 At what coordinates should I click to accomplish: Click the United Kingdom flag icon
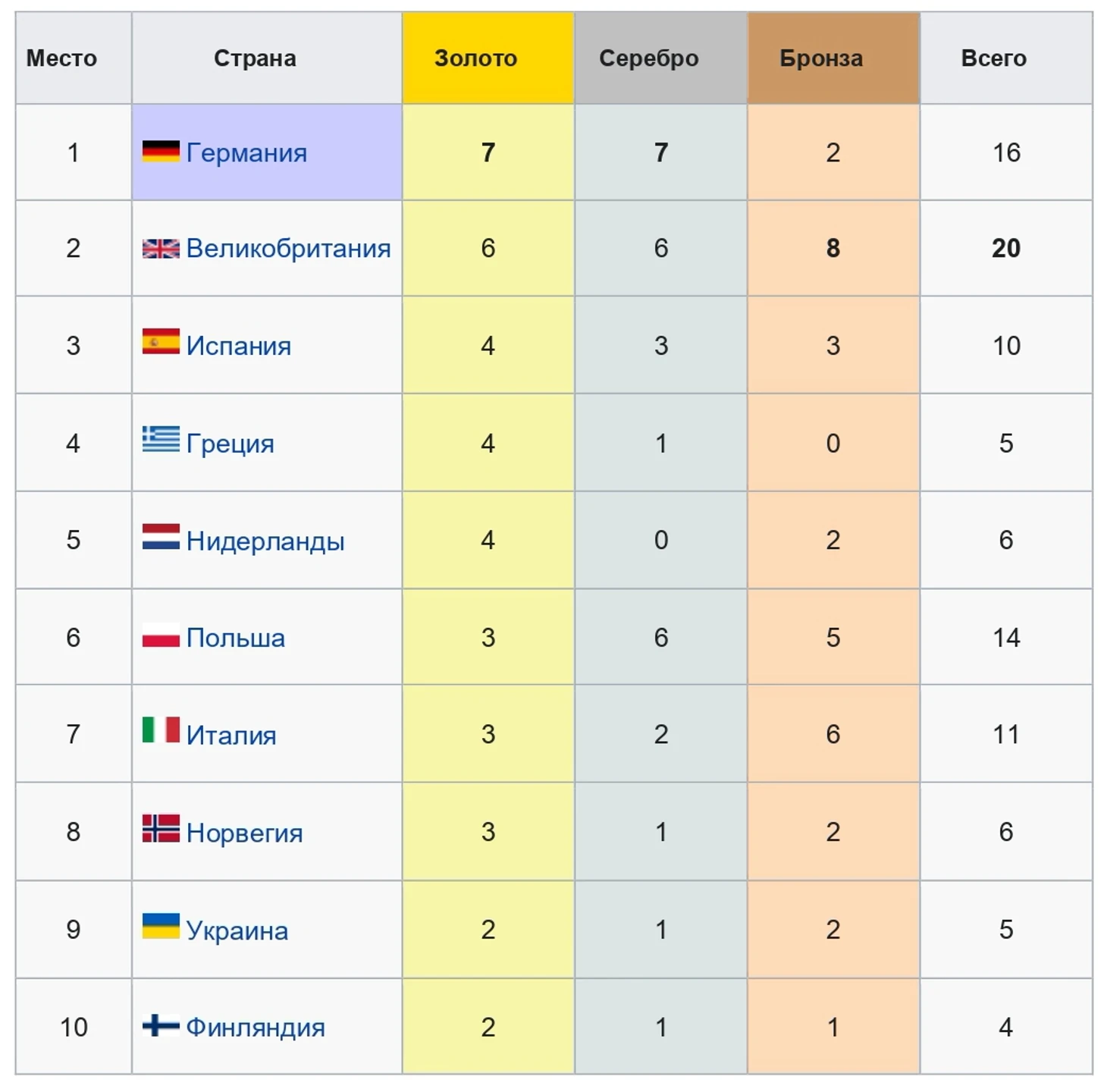click(x=161, y=249)
